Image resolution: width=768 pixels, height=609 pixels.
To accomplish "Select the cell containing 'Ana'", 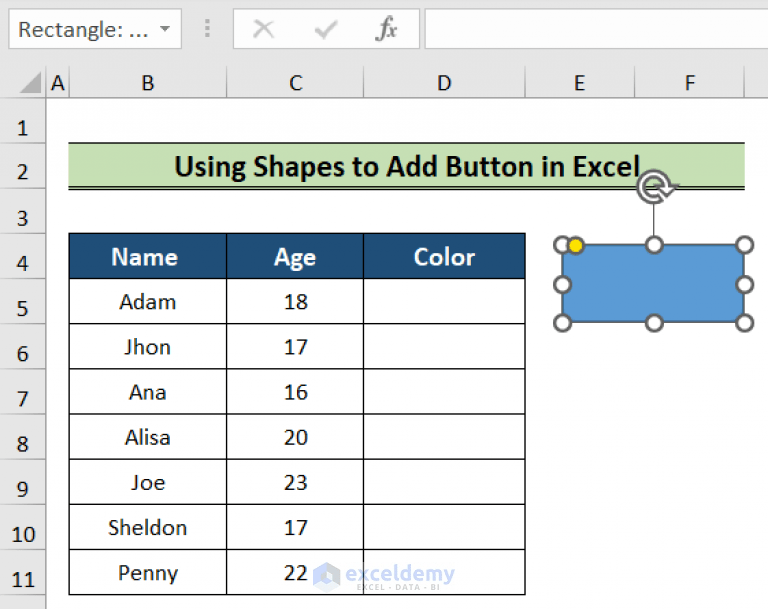I will (x=148, y=391).
